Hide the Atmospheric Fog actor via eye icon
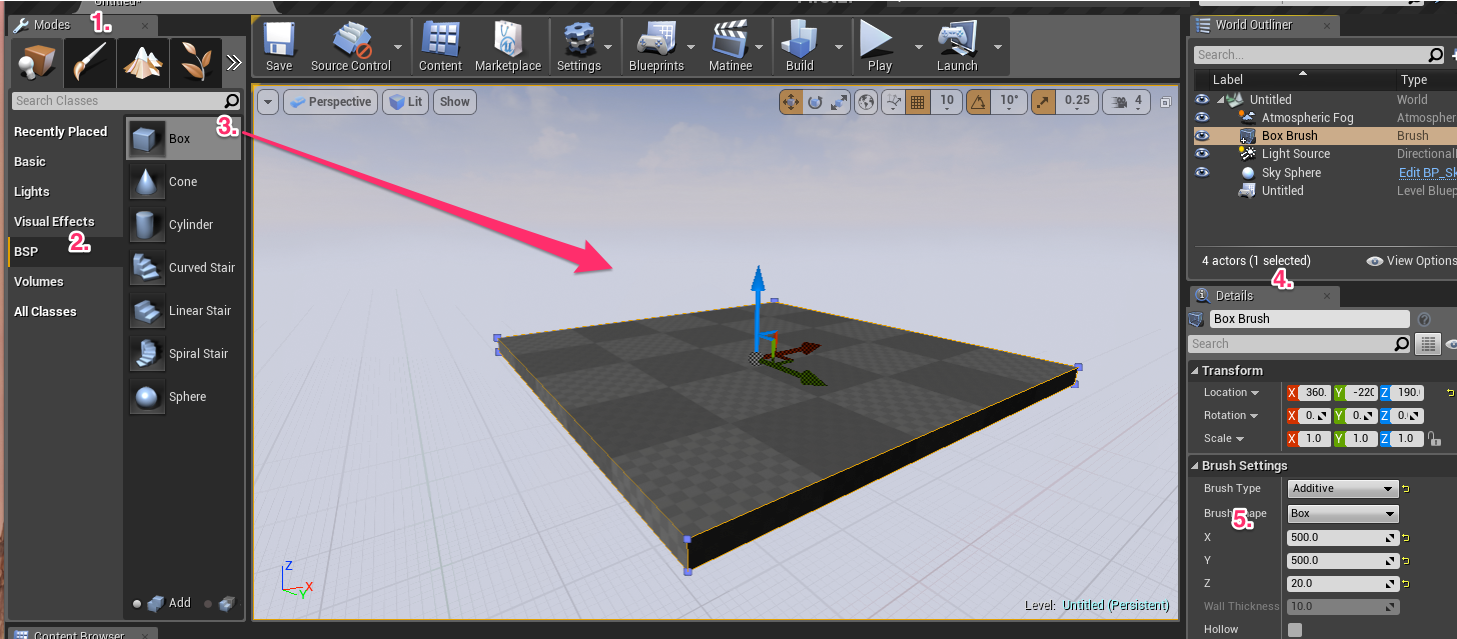 click(1202, 118)
